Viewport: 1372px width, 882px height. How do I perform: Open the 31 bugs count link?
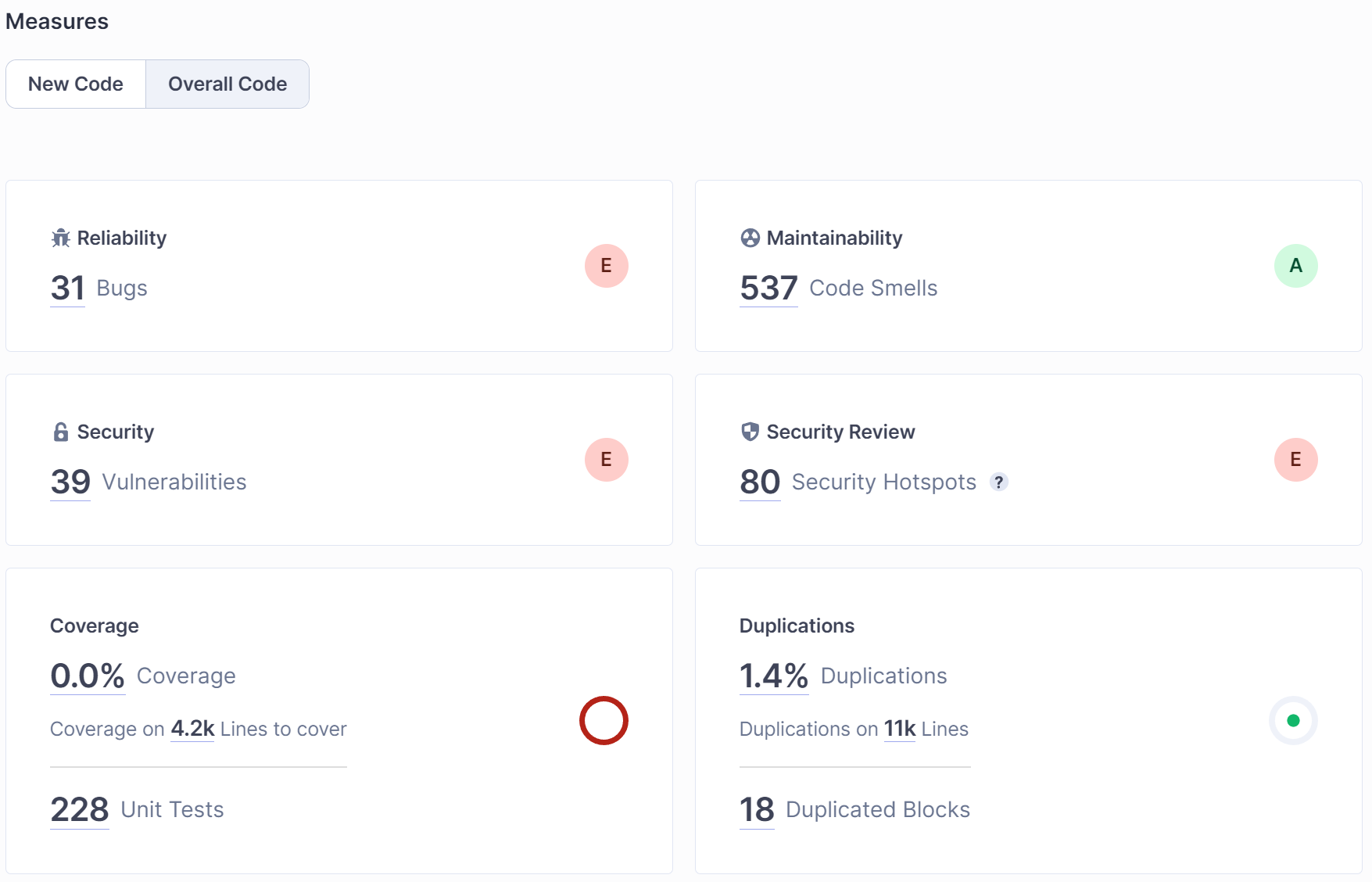68,288
